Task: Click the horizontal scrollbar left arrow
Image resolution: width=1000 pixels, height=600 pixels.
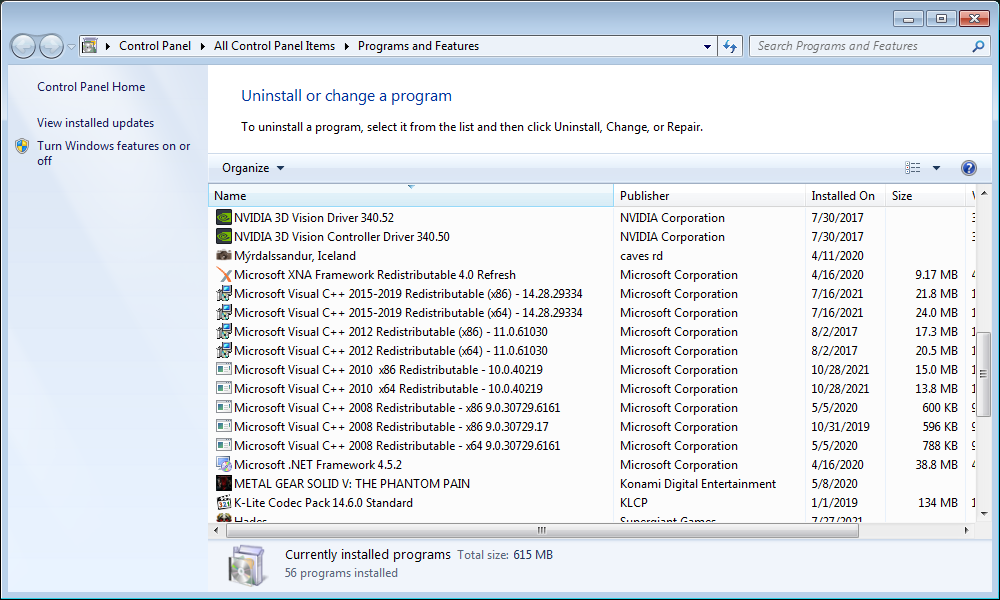Action: pos(216,530)
